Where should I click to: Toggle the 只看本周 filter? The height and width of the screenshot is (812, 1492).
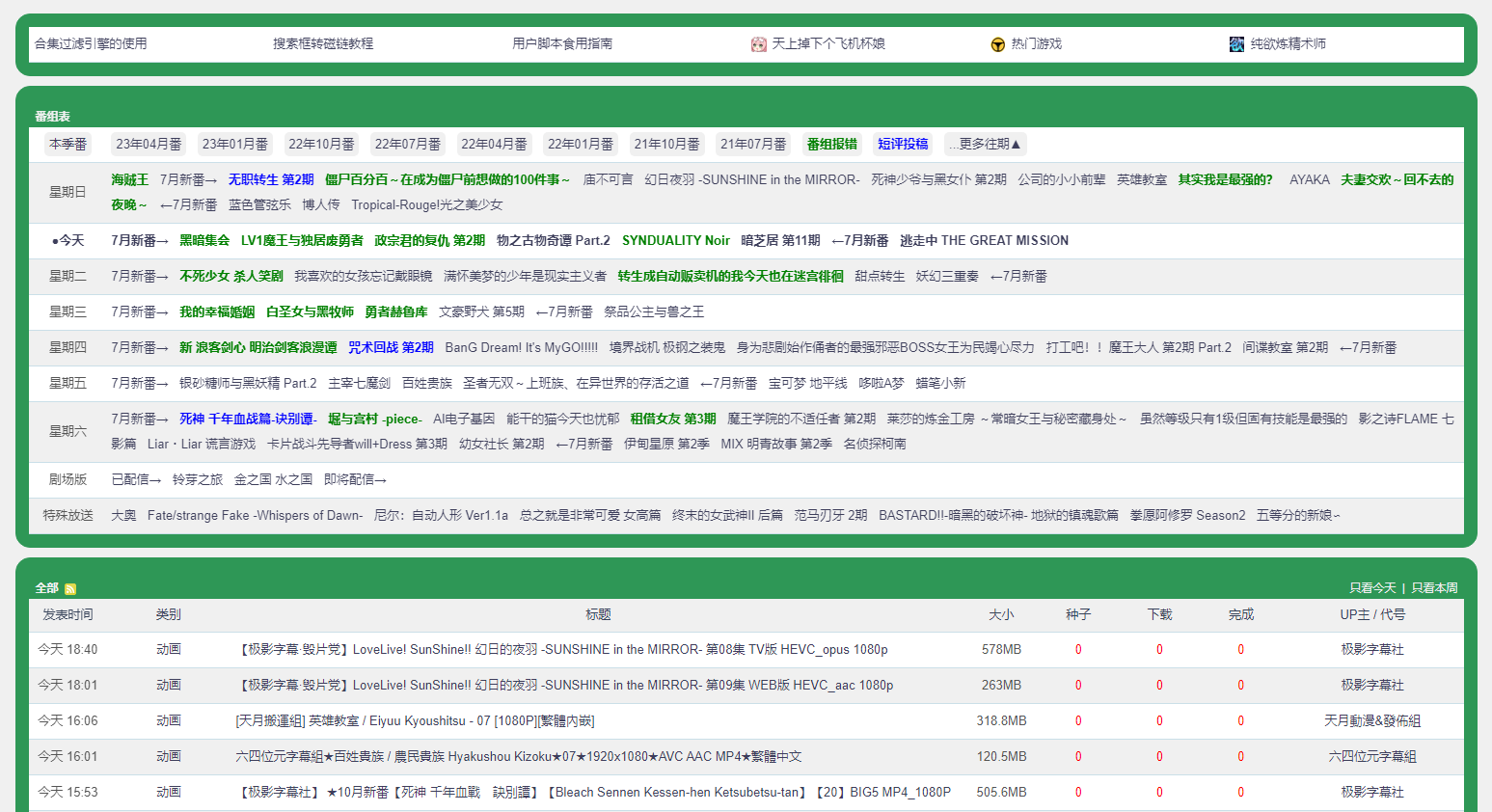coord(1434,588)
